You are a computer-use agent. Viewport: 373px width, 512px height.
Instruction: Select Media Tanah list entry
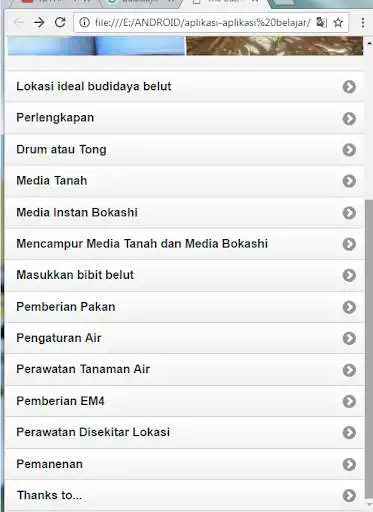tap(185, 181)
